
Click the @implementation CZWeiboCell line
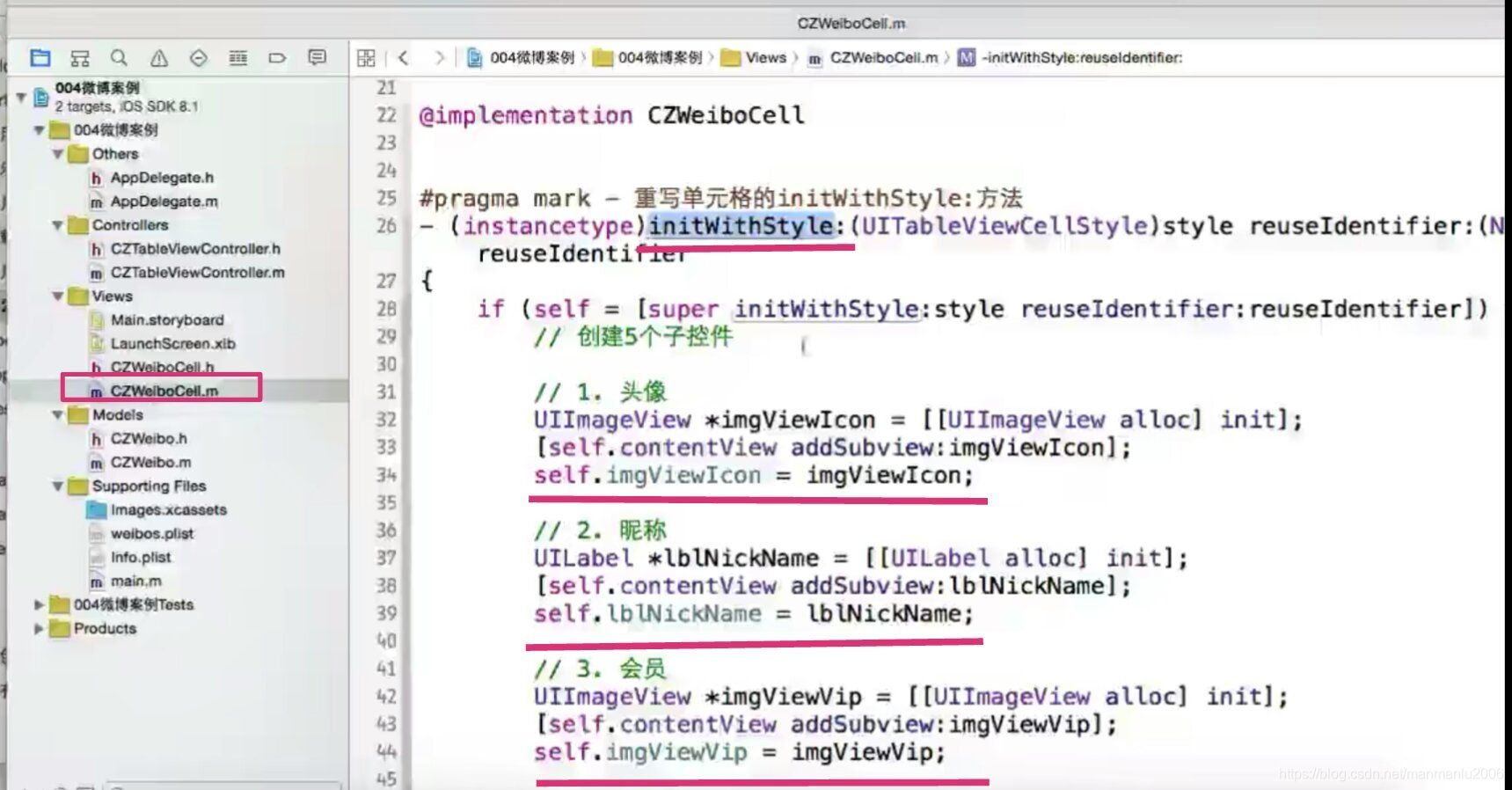612,115
